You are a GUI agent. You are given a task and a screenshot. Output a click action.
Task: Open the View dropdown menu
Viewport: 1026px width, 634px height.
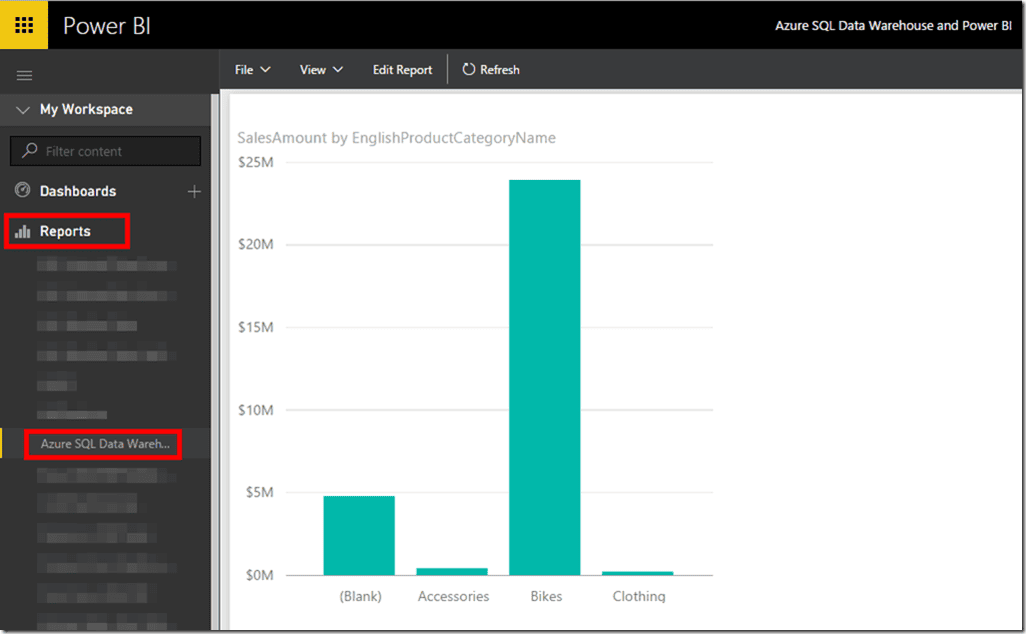[319, 69]
